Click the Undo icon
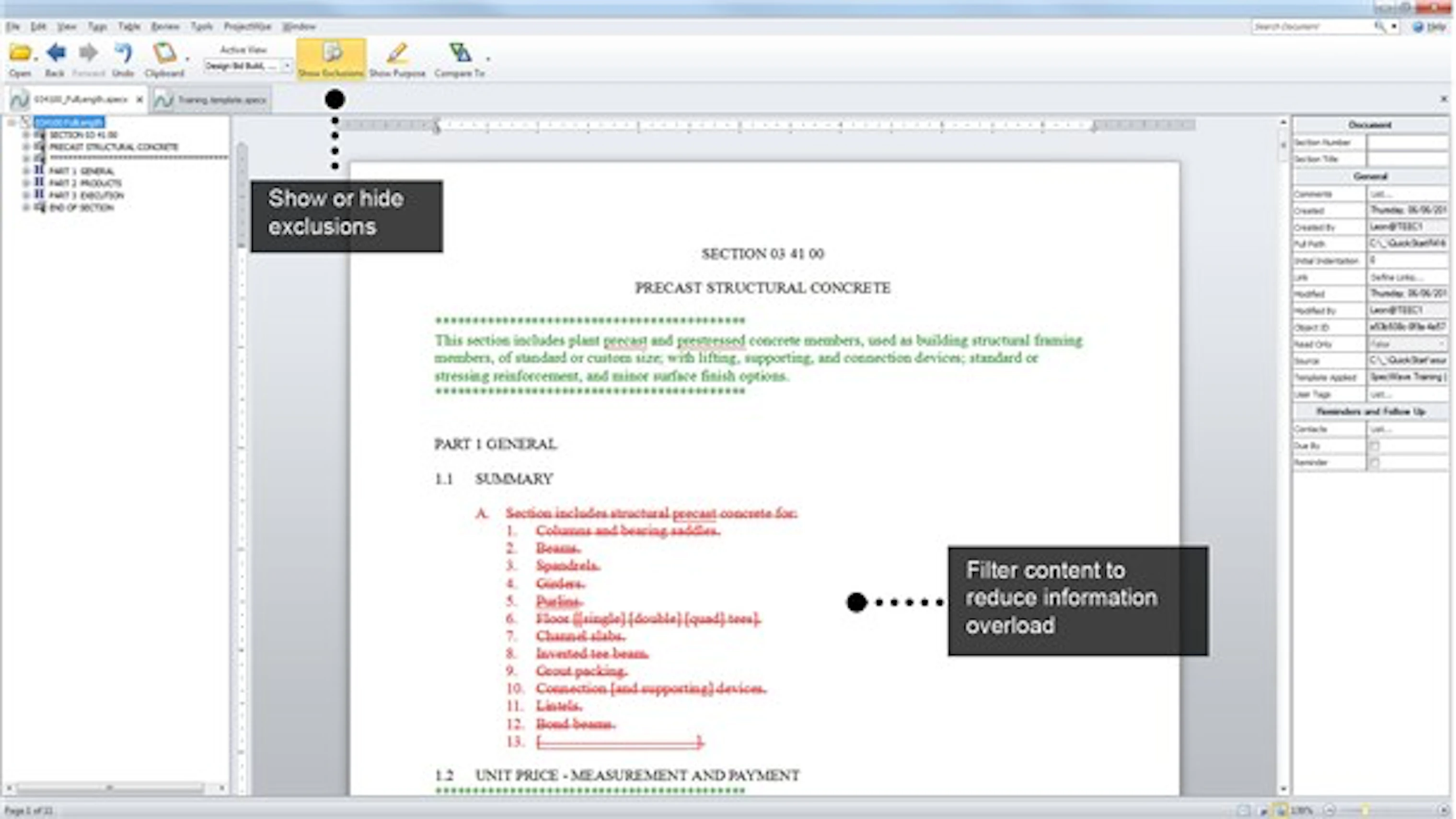The image size is (1456, 819). pyautogui.click(x=123, y=54)
